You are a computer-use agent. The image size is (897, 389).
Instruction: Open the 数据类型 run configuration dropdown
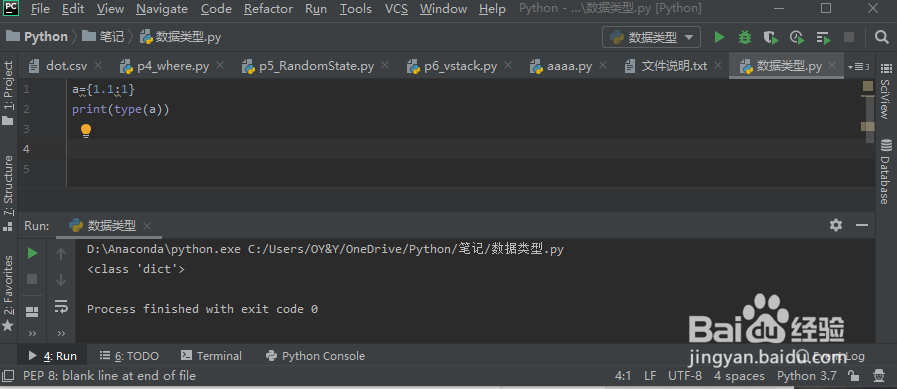coord(652,38)
